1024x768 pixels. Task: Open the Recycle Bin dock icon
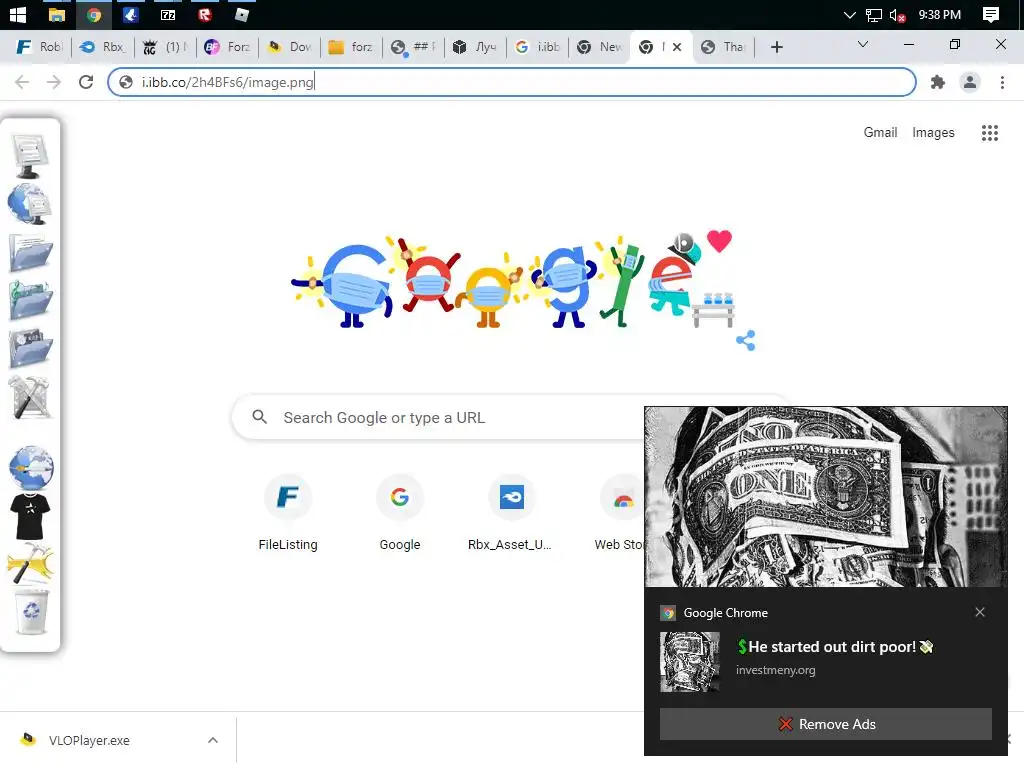(x=31, y=612)
